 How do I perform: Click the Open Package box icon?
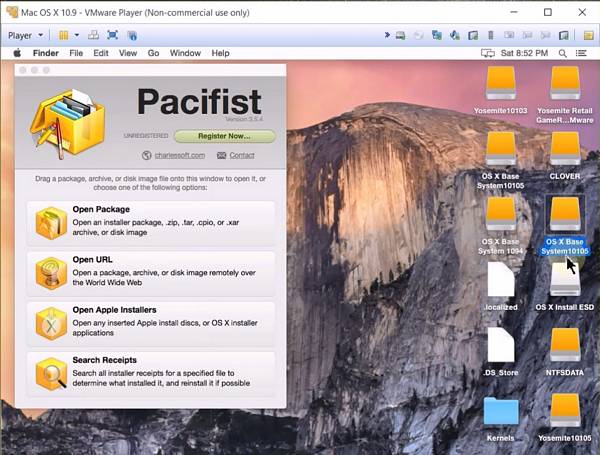[50, 223]
